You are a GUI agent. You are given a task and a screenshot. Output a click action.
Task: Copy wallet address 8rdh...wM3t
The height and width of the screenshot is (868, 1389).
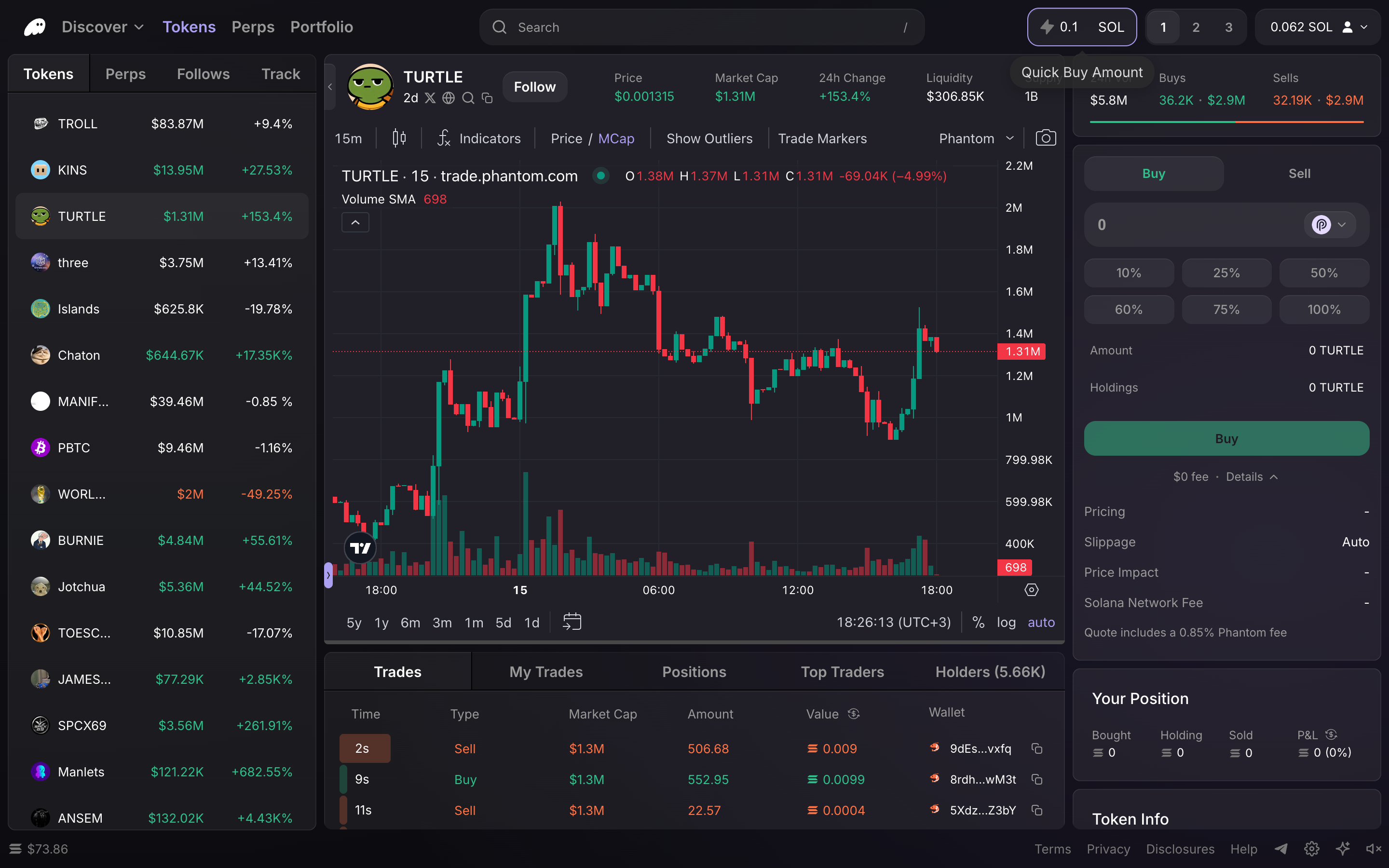[x=1036, y=780]
